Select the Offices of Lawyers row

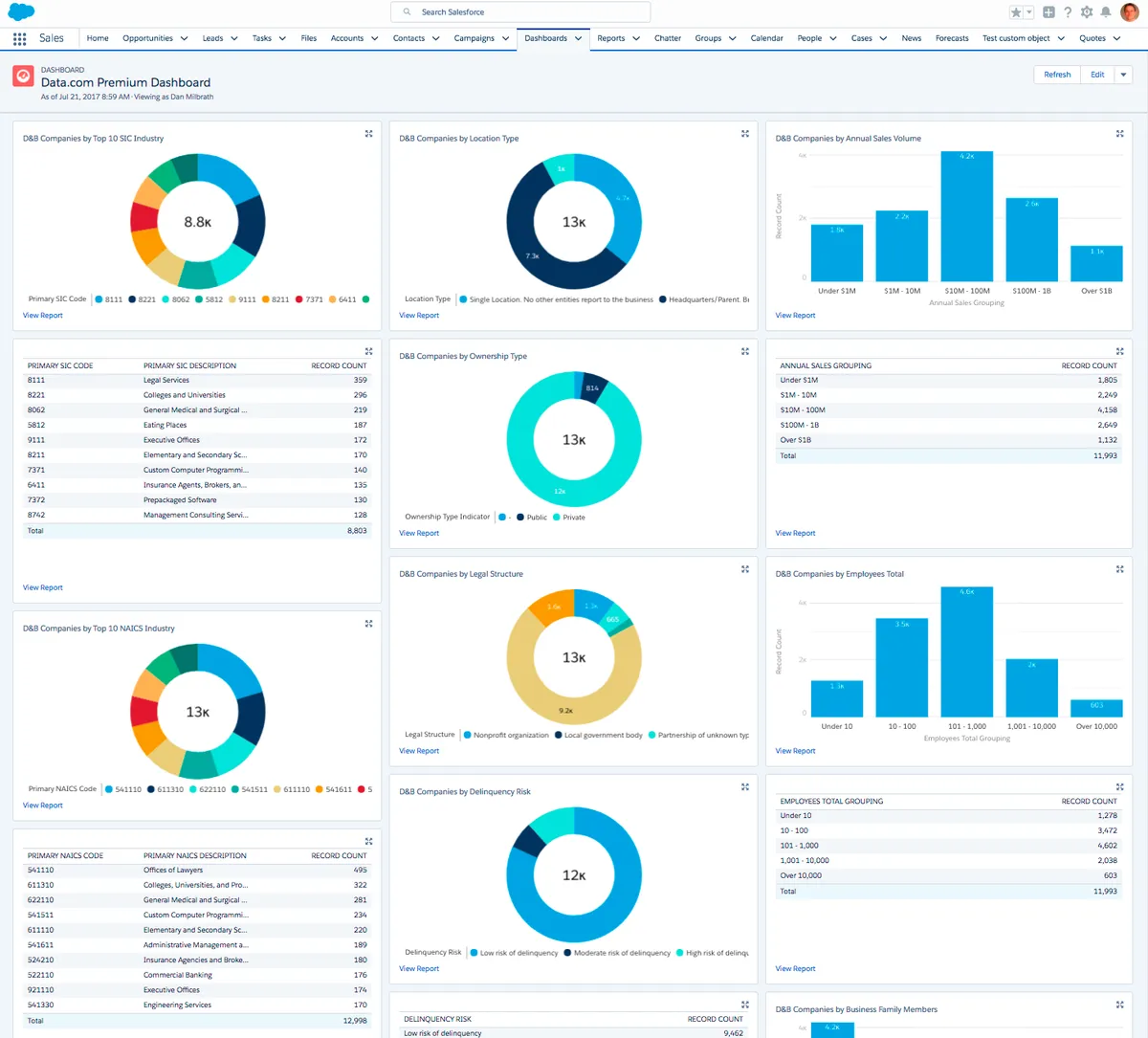[x=197, y=870]
